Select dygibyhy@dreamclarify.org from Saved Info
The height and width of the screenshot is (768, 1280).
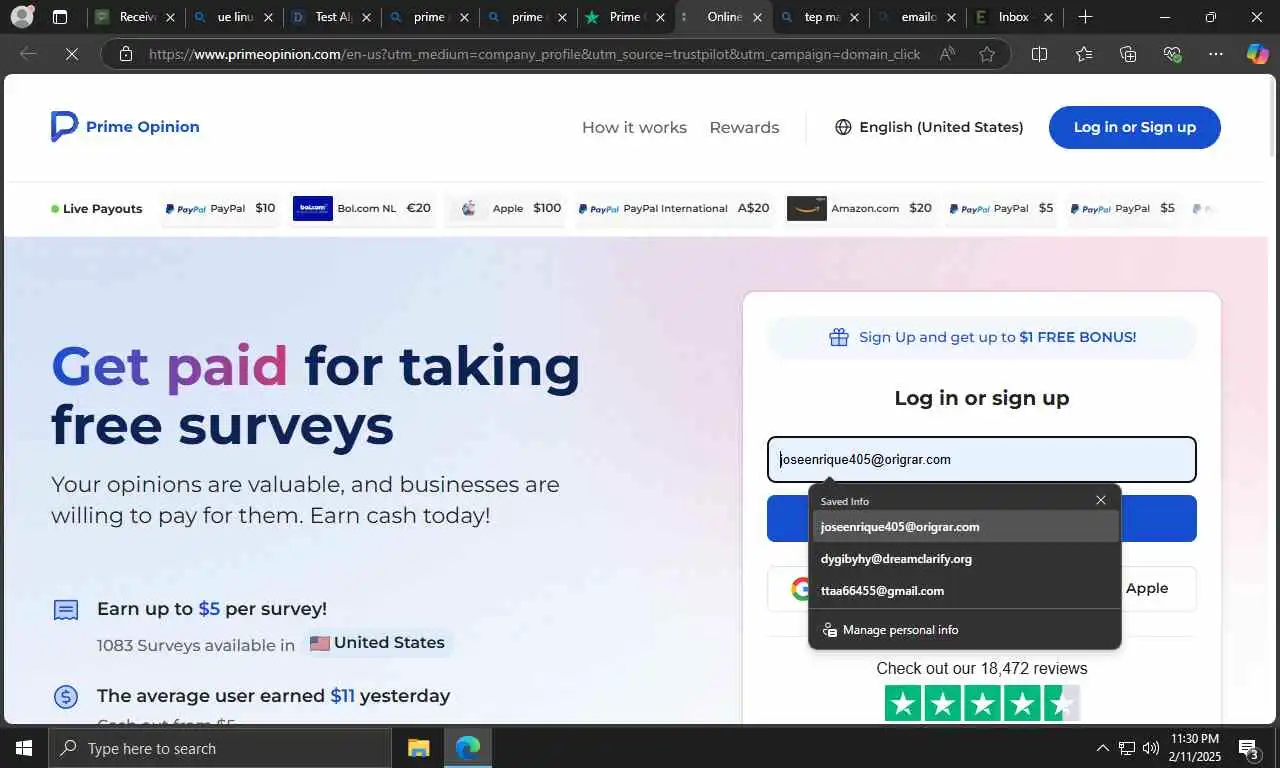point(965,558)
